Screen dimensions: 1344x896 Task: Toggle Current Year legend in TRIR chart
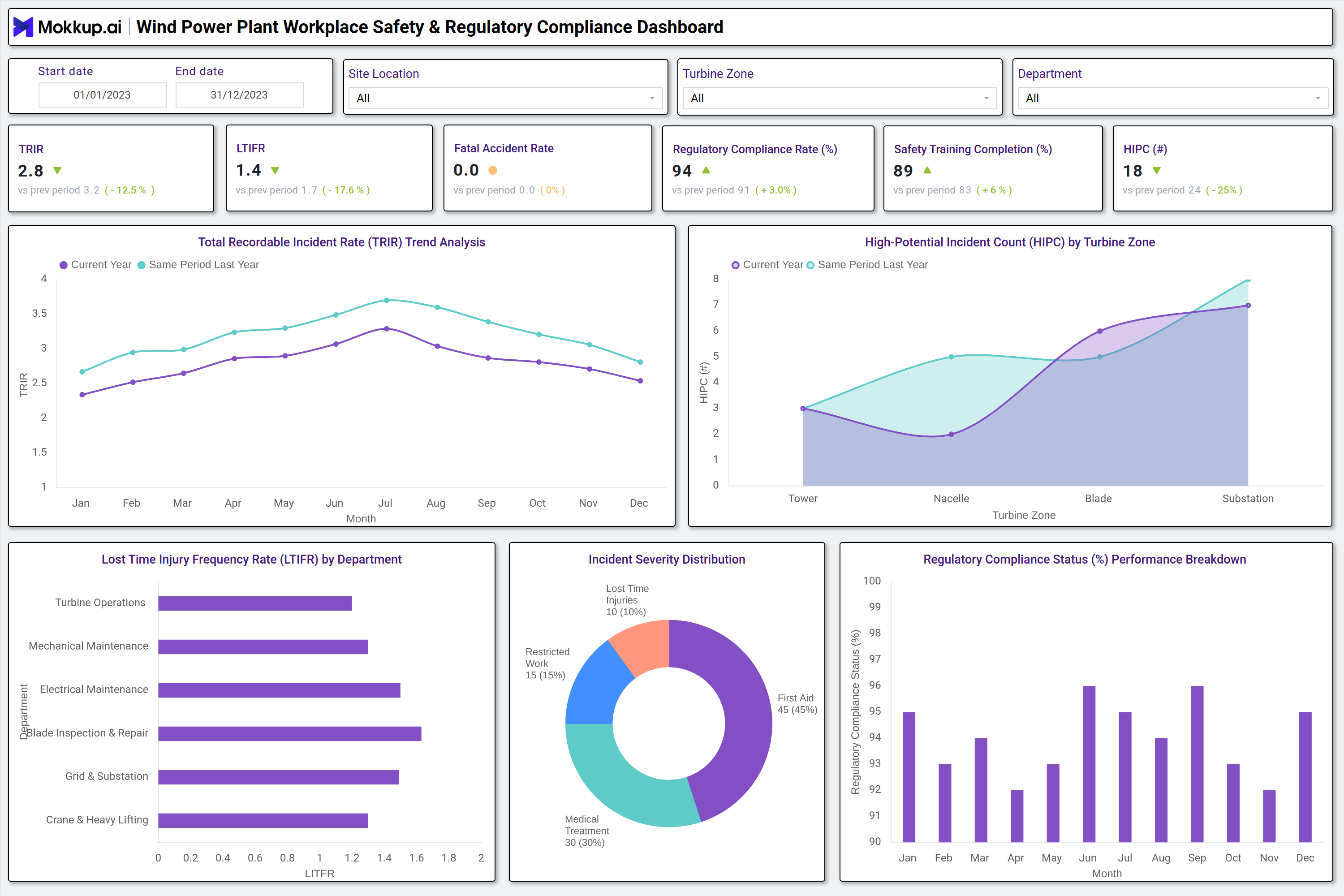click(95, 265)
